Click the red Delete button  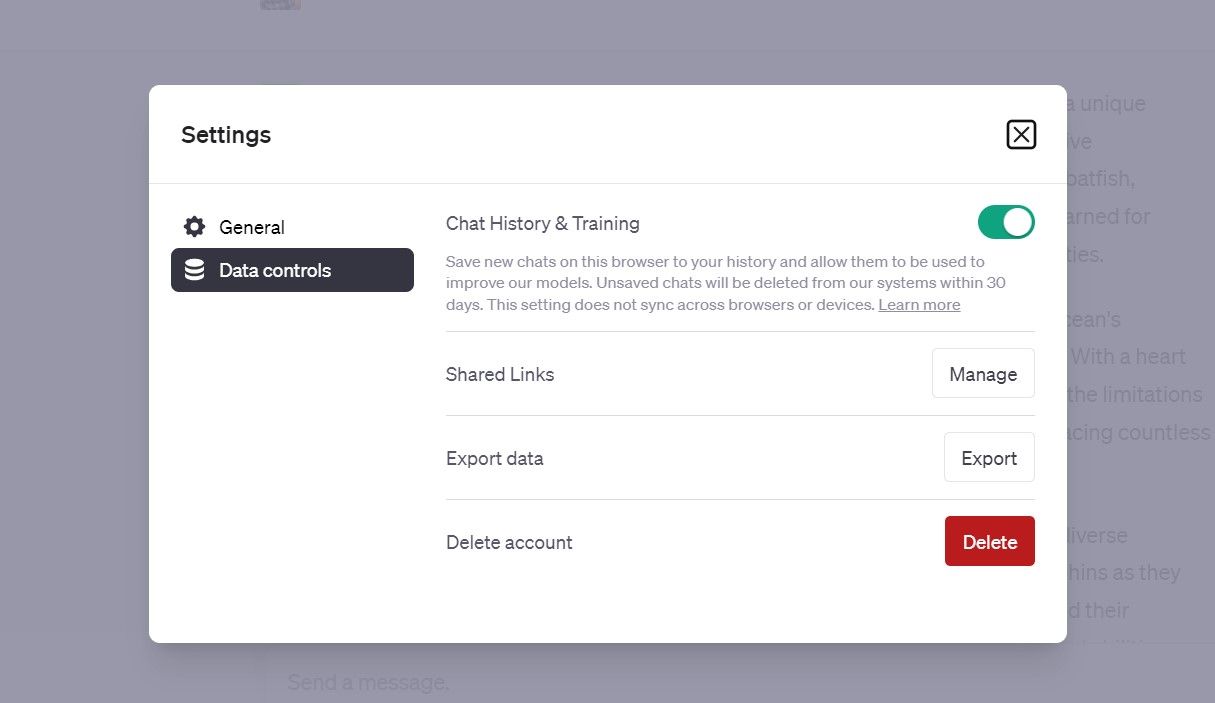coord(989,542)
